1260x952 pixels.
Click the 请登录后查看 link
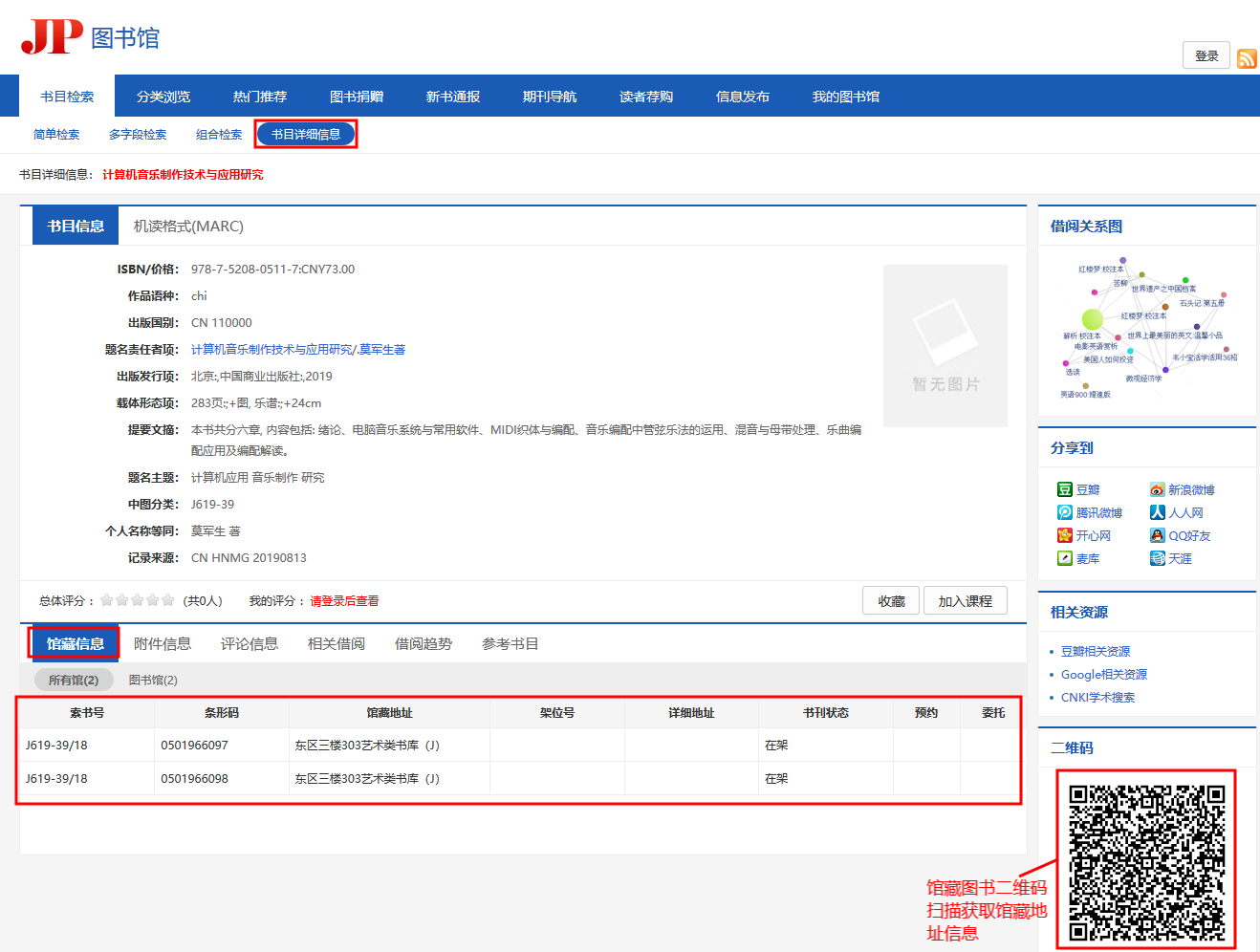(344, 601)
